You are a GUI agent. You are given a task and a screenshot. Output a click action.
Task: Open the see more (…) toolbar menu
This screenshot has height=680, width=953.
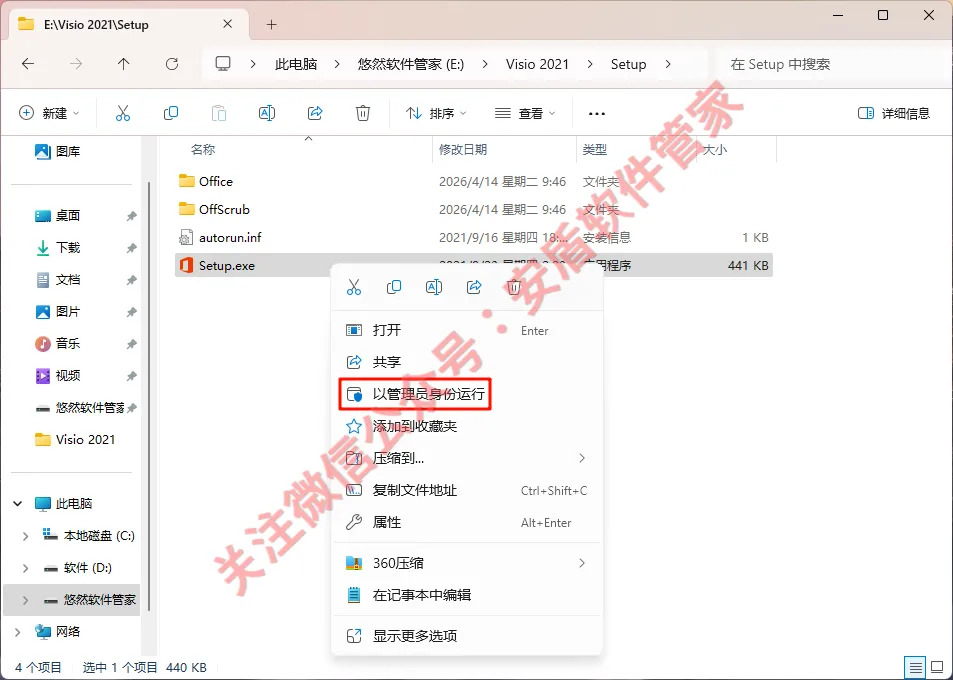tap(597, 114)
